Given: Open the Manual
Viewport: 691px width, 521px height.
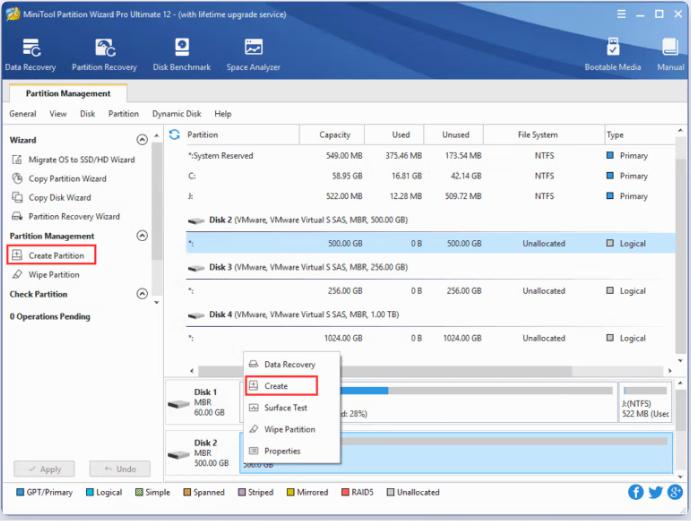Looking at the screenshot, I should point(671,54).
